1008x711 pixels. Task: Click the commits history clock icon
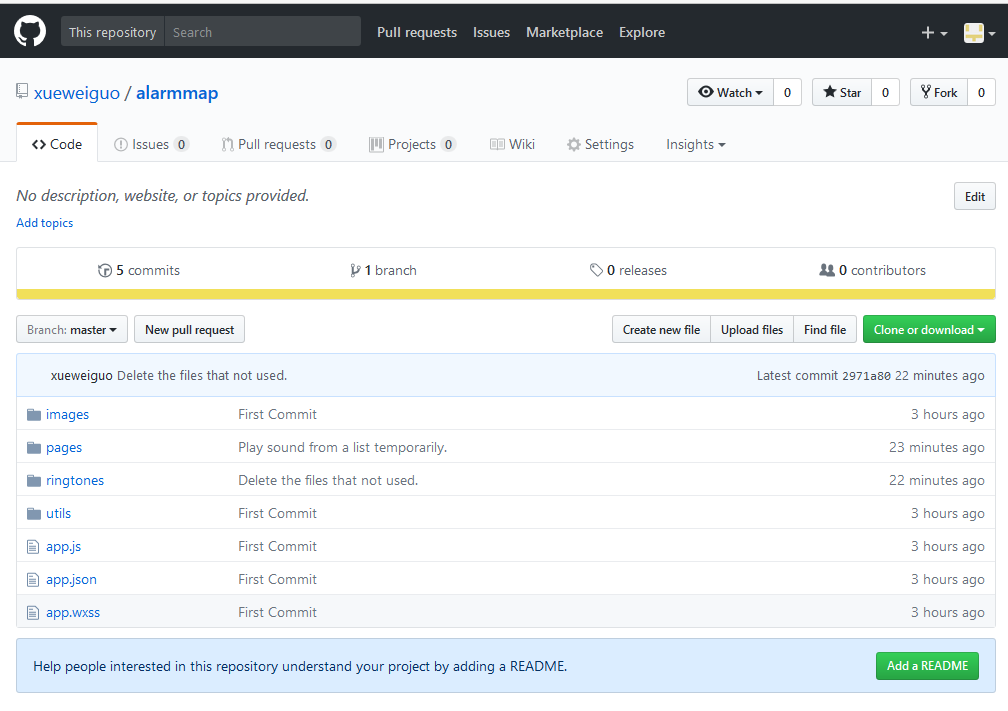pos(105,271)
